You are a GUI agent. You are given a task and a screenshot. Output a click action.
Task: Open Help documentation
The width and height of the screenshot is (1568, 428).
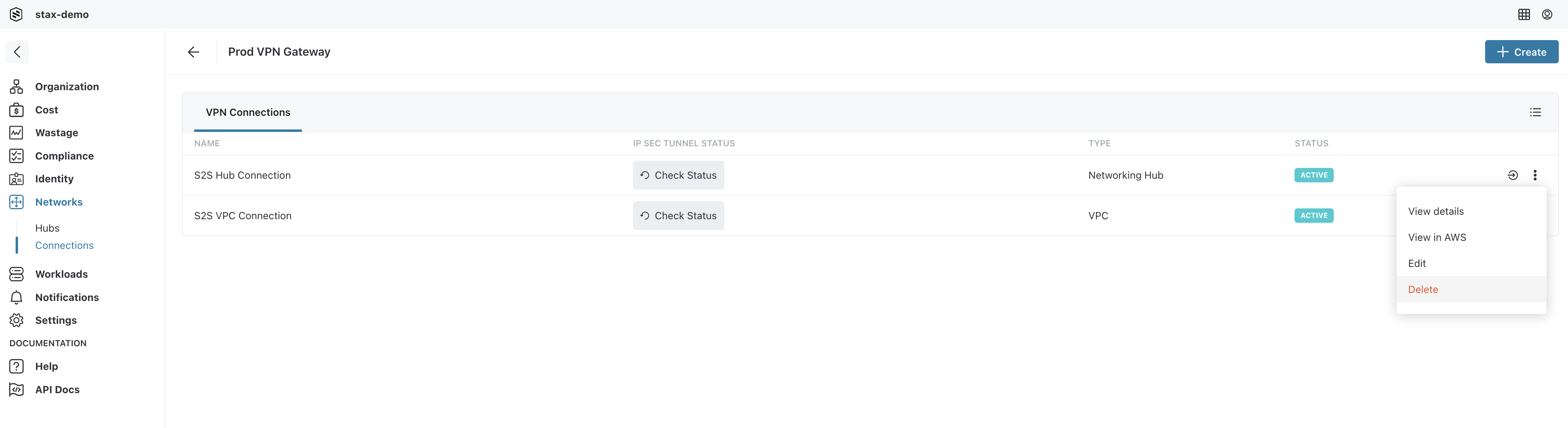coord(46,366)
